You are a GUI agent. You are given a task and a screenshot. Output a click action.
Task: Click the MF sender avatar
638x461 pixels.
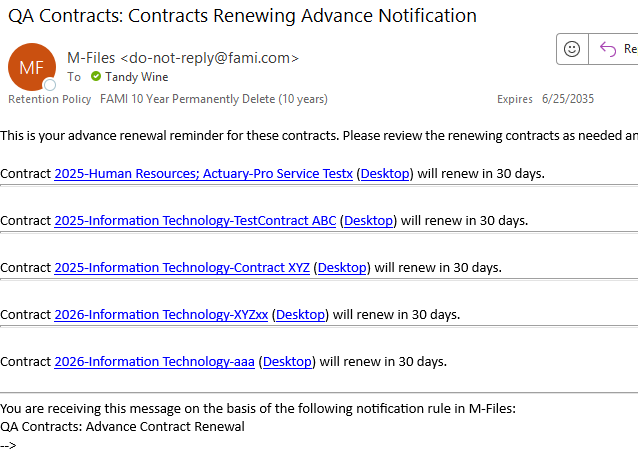tap(32, 67)
